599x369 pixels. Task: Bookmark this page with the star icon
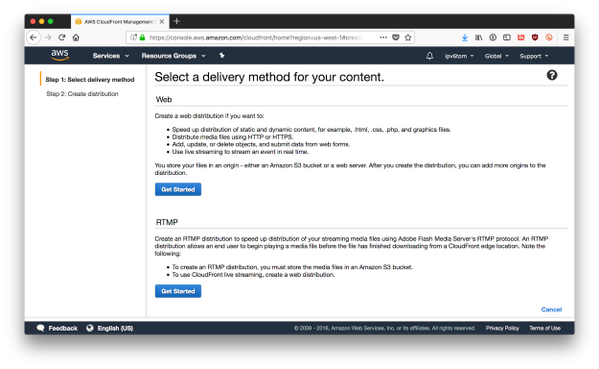(408, 37)
